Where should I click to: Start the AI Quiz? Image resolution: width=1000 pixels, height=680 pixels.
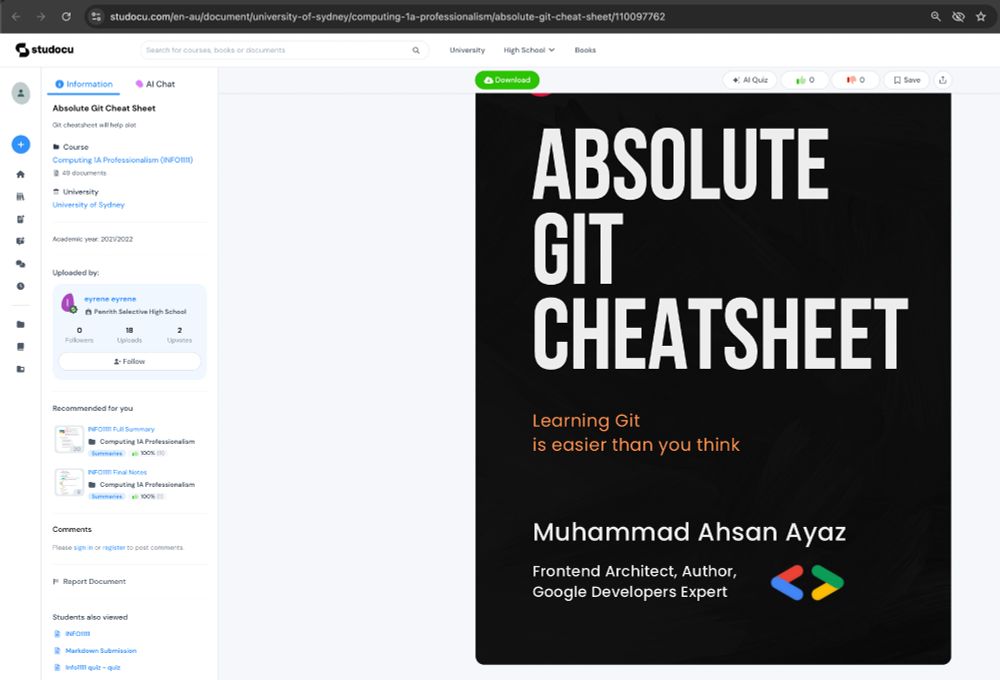coord(749,80)
